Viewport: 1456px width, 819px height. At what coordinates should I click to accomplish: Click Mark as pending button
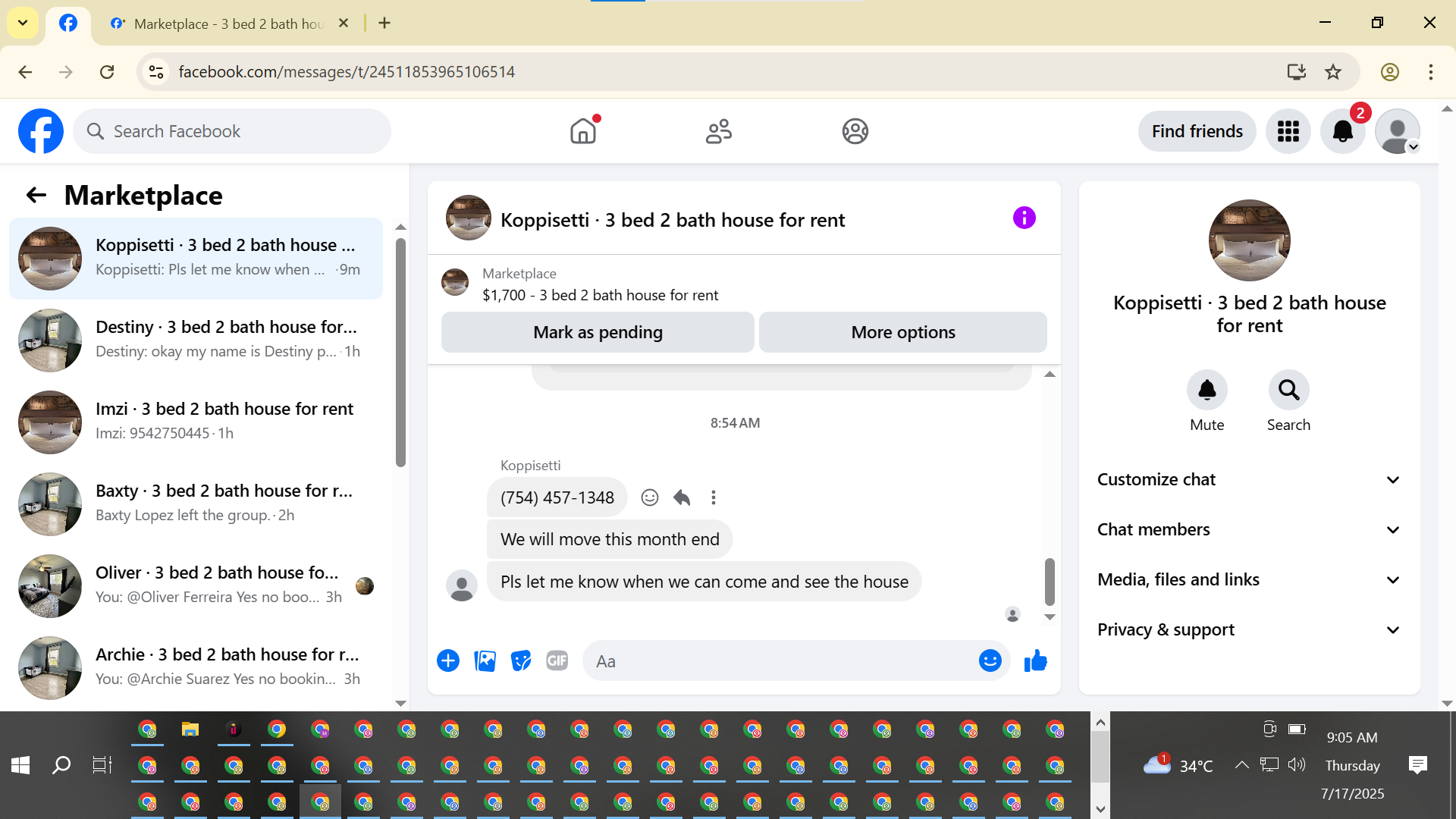[598, 332]
